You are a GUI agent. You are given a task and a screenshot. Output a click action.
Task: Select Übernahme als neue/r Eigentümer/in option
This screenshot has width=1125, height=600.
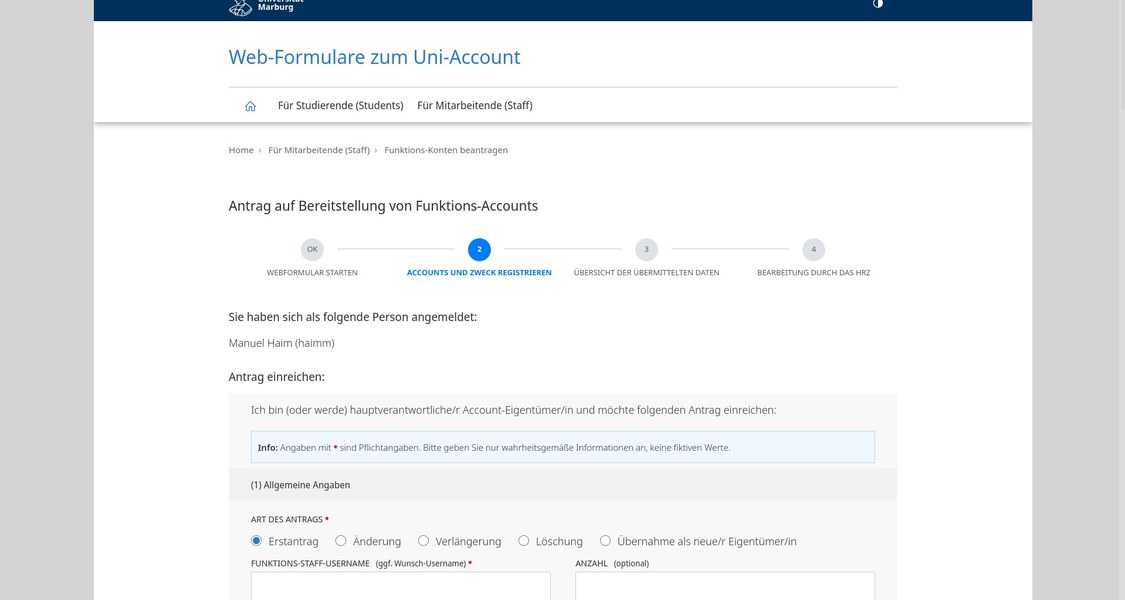pos(606,540)
